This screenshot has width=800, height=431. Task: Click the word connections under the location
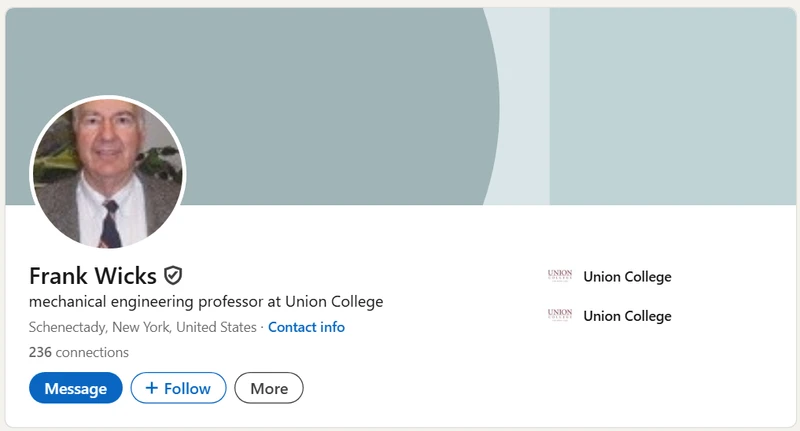coord(92,352)
